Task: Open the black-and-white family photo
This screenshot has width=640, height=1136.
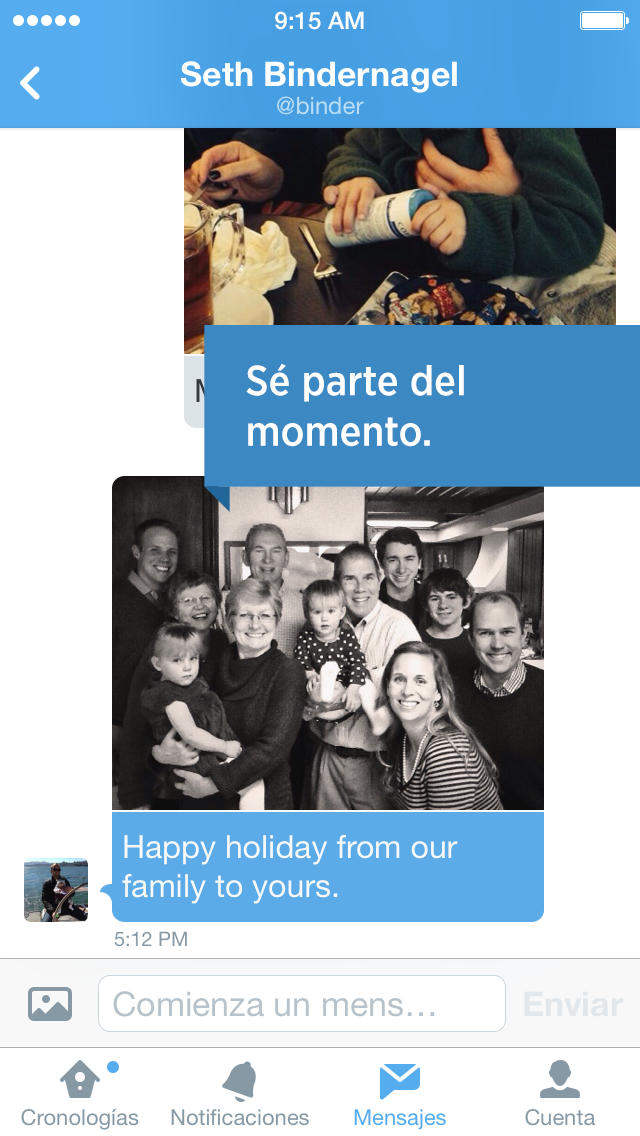Action: pyautogui.click(x=328, y=643)
